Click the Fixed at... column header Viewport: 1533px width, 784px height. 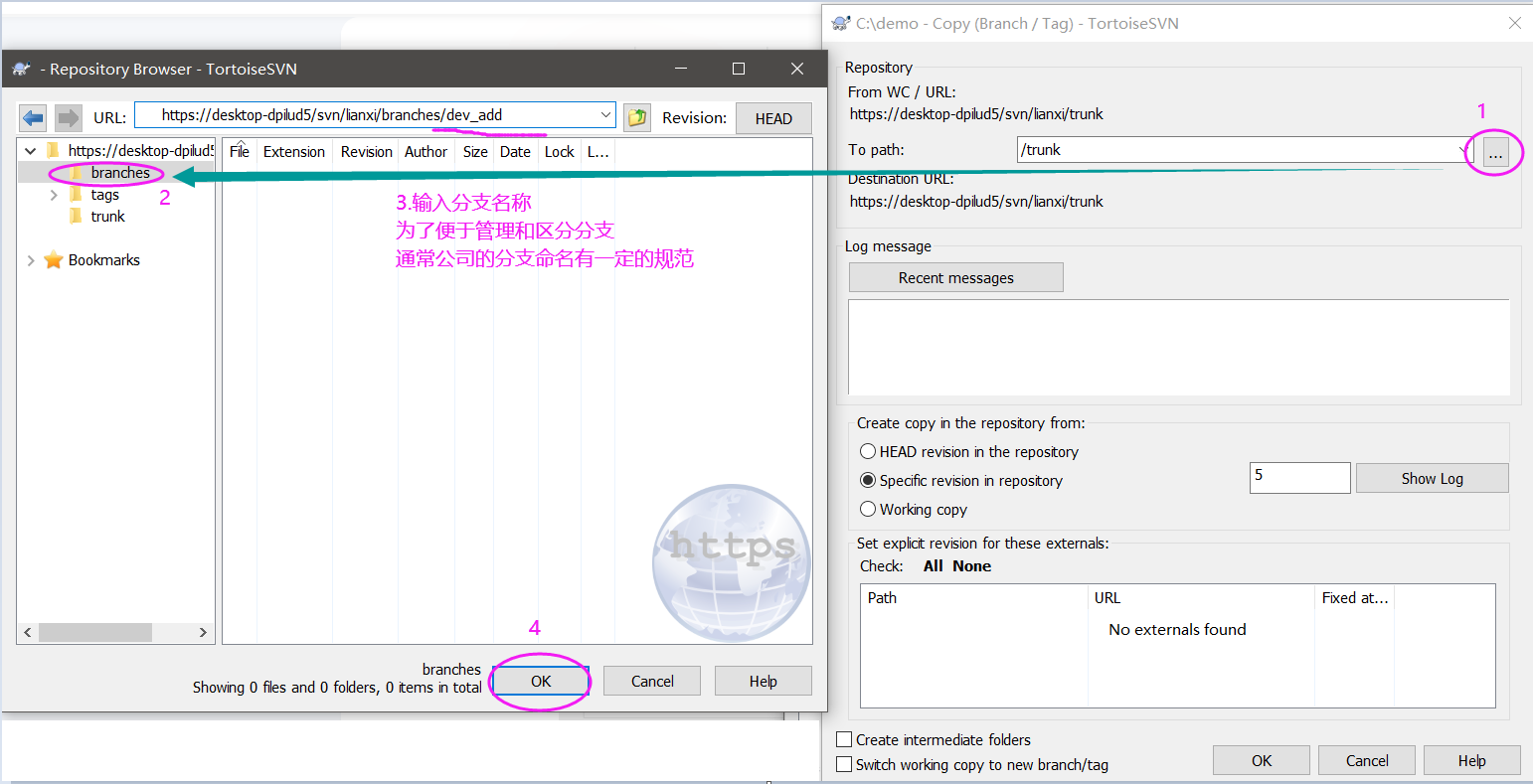(1355, 598)
